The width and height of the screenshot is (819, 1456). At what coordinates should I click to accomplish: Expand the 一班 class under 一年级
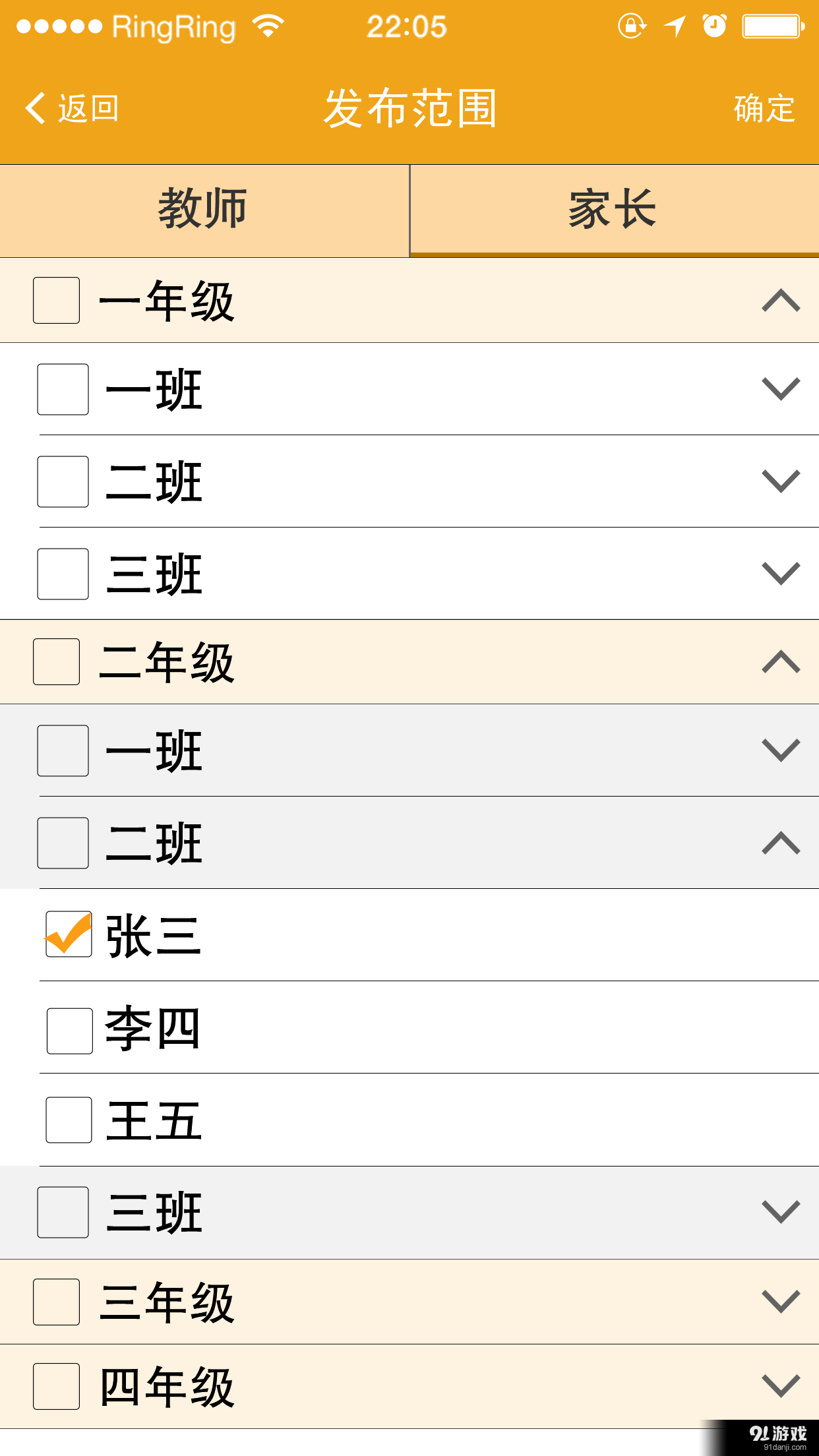point(780,391)
